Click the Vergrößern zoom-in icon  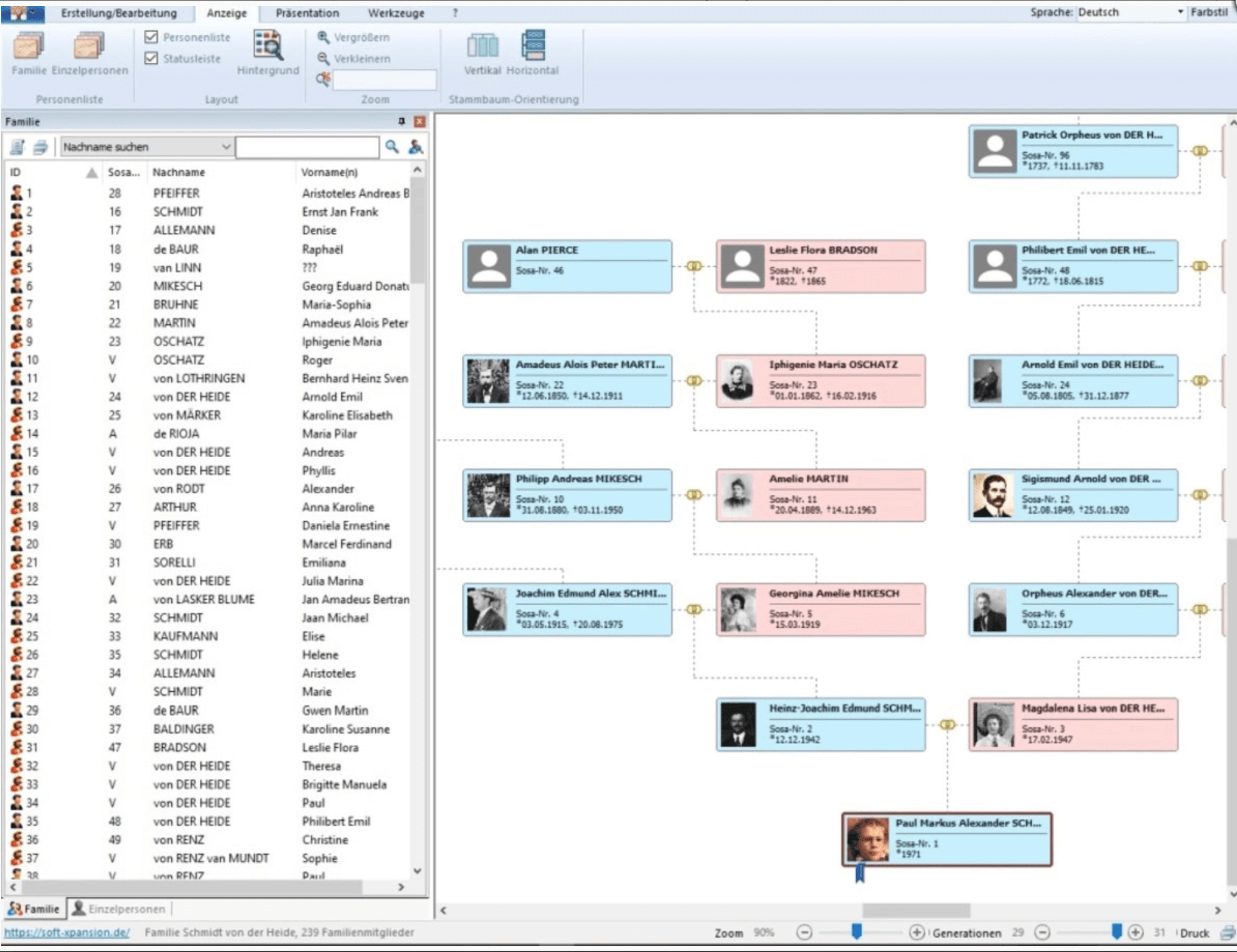[x=324, y=38]
